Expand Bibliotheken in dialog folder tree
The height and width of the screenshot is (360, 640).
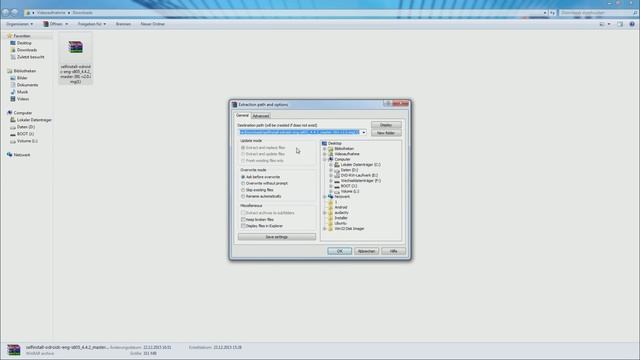324,149
